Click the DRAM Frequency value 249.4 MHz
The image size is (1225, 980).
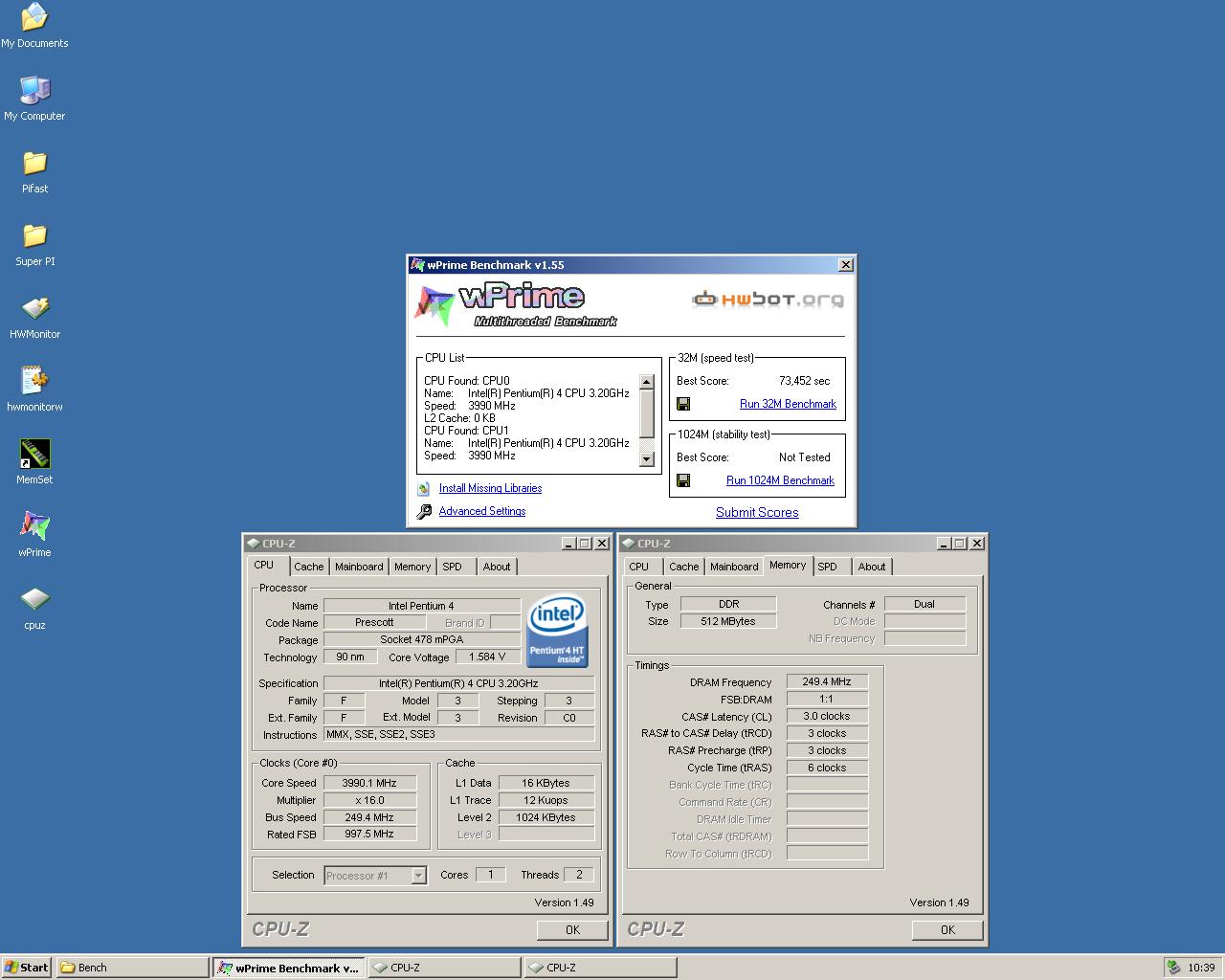pyautogui.click(x=827, y=682)
